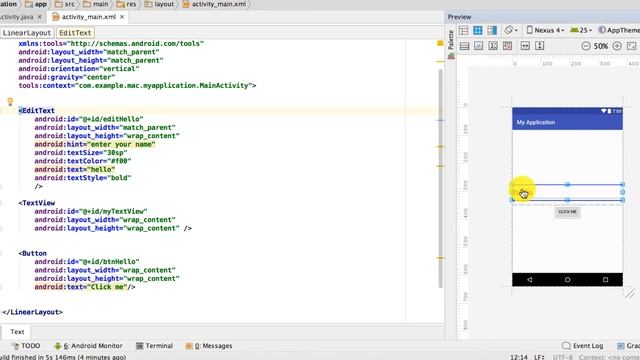640x360 pixels.
Task: Click the 12:14 cursor position in status bar
Action: [519, 357]
